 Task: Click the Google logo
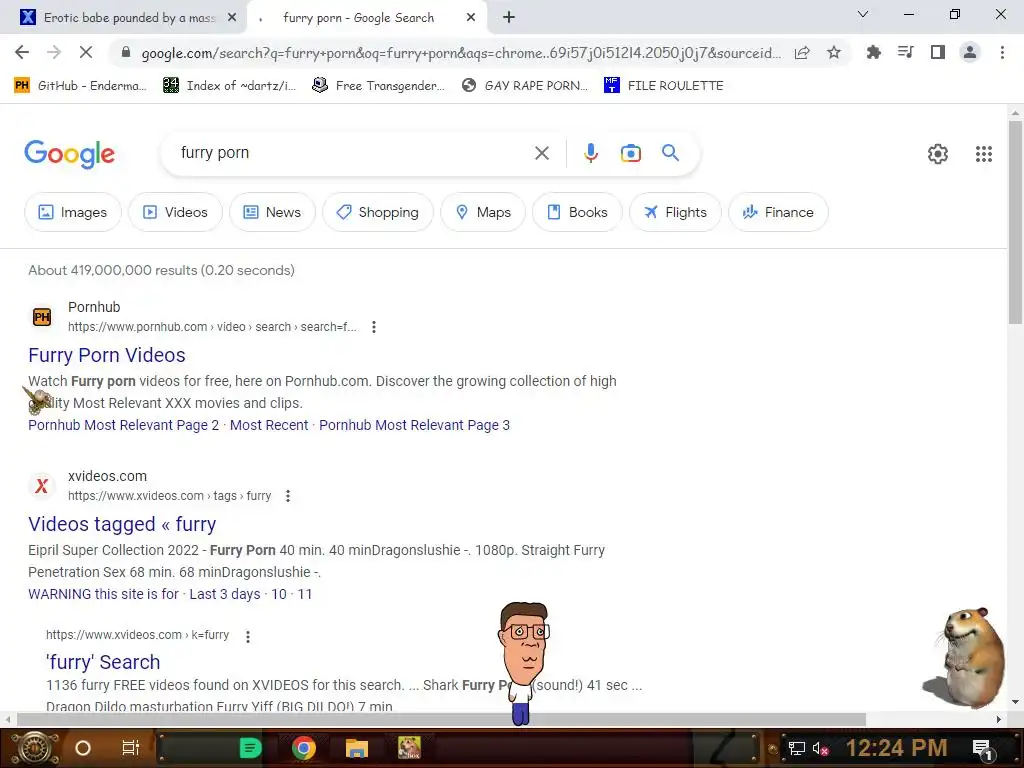(x=69, y=154)
